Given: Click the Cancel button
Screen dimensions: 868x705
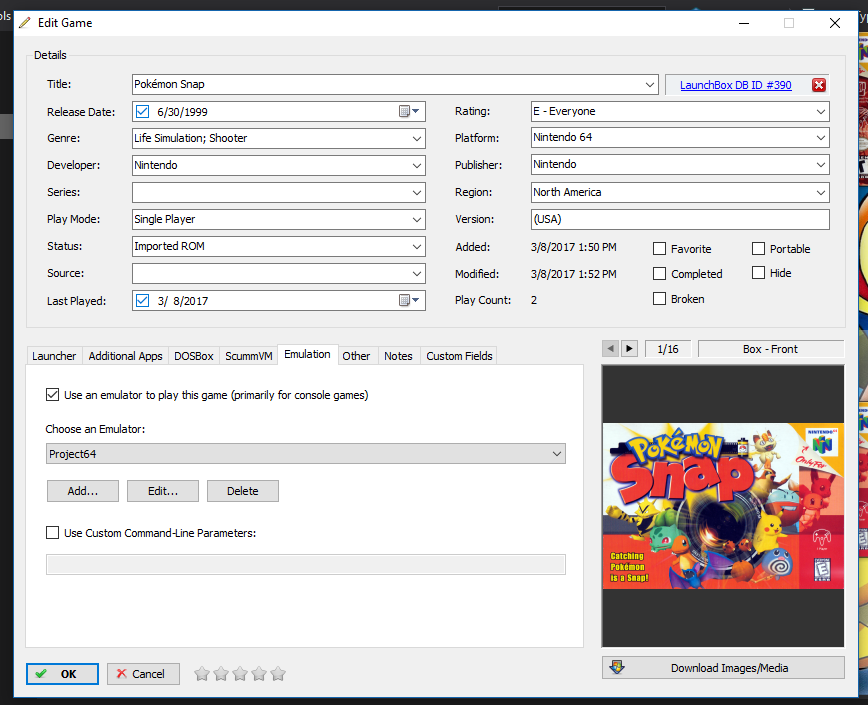Looking at the screenshot, I should (x=143, y=673).
